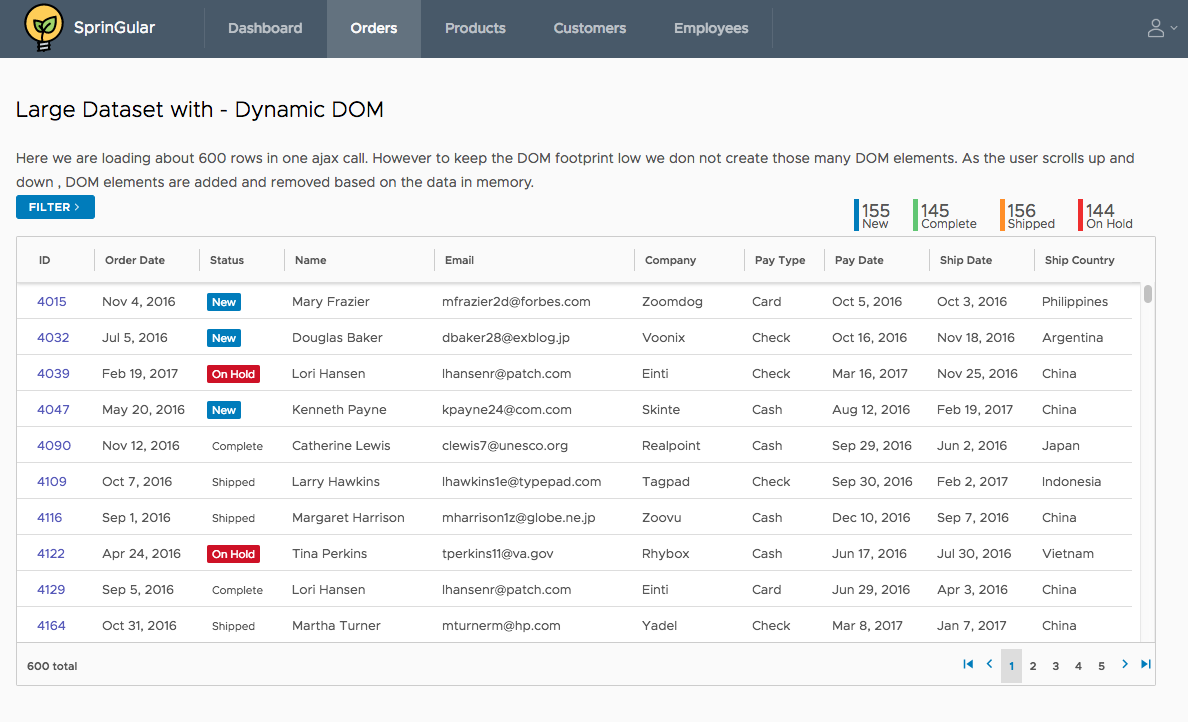Open the Dashboard tab
Image resolution: width=1188 pixels, height=722 pixels.
pyautogui.click(x=265, y=28)
